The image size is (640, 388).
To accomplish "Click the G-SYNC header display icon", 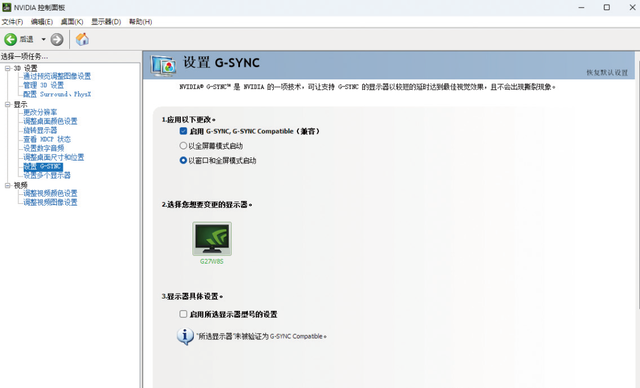I will 163,65.
